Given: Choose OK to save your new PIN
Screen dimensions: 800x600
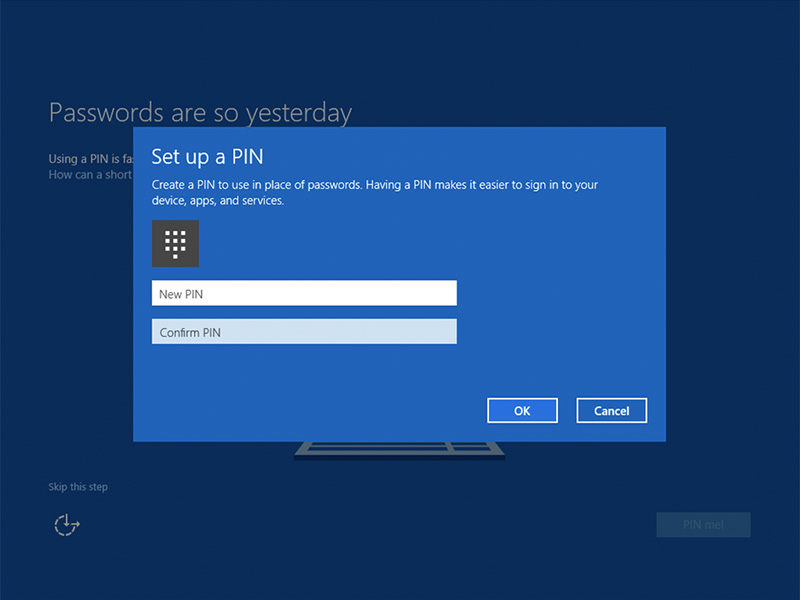Looking at the screenshot, I should coord(522,410).
